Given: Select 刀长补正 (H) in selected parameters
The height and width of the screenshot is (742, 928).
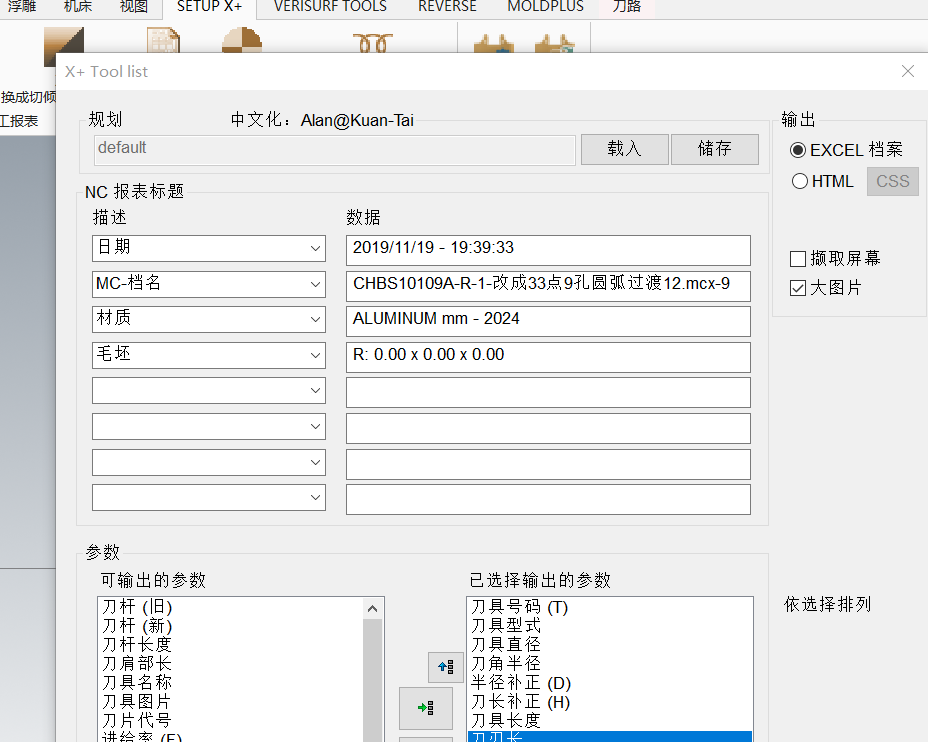Looking at the screenshot, I should pos(520,702).
